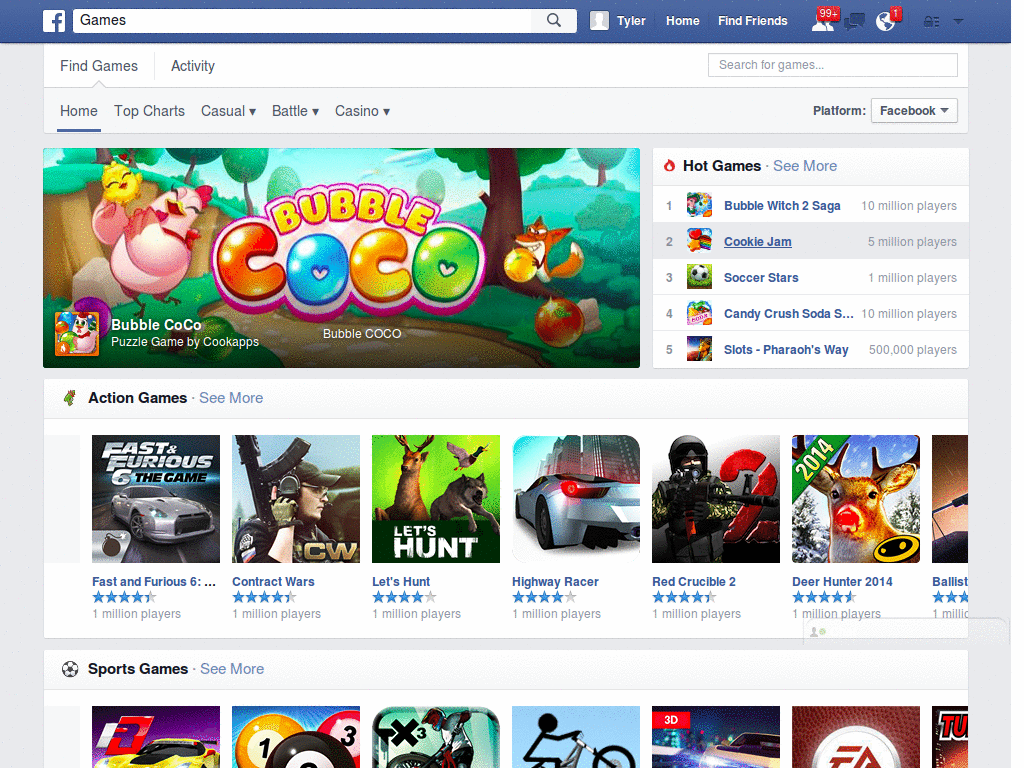This screenshot has width=1024, height=768.
Task: Open the Let's Hunt title link
Action: (401, 581)
